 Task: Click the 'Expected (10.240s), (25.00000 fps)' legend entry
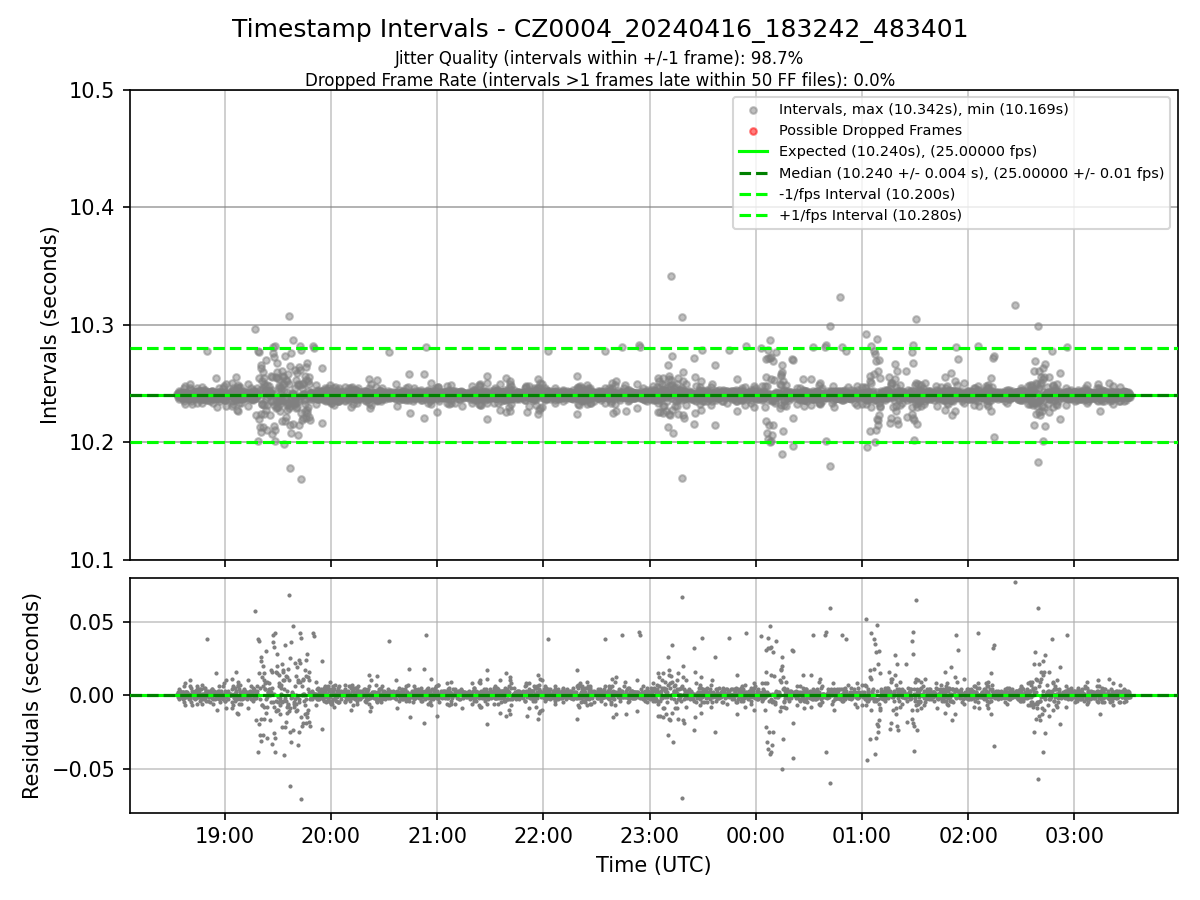[x=908, y=151]
